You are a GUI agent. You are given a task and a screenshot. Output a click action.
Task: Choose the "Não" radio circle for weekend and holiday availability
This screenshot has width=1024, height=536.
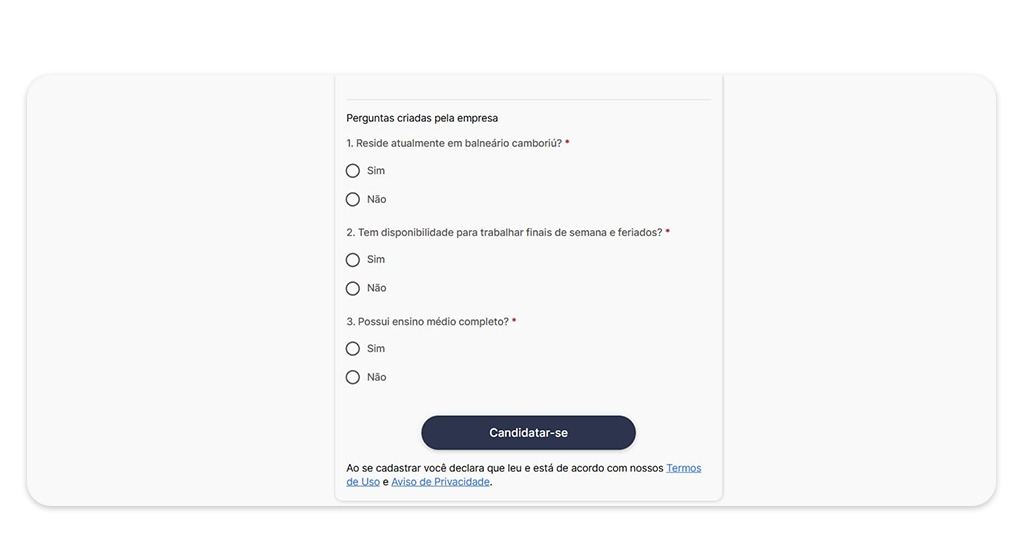[353, 288]
